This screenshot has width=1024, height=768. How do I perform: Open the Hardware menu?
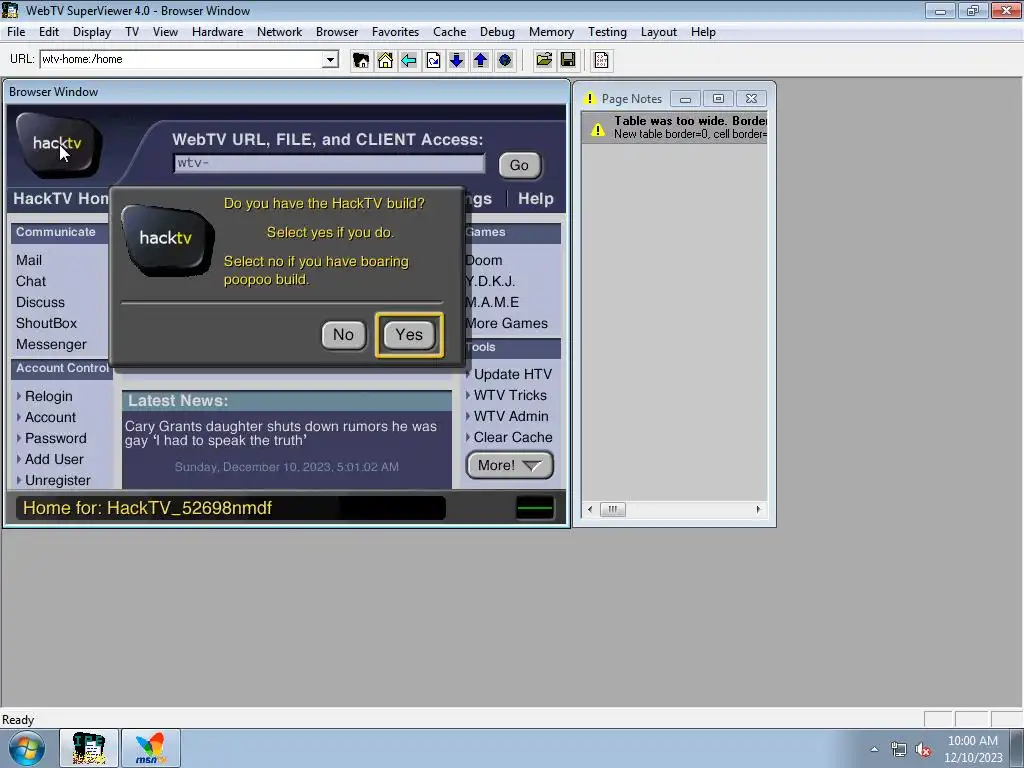(x=217, y=31)
